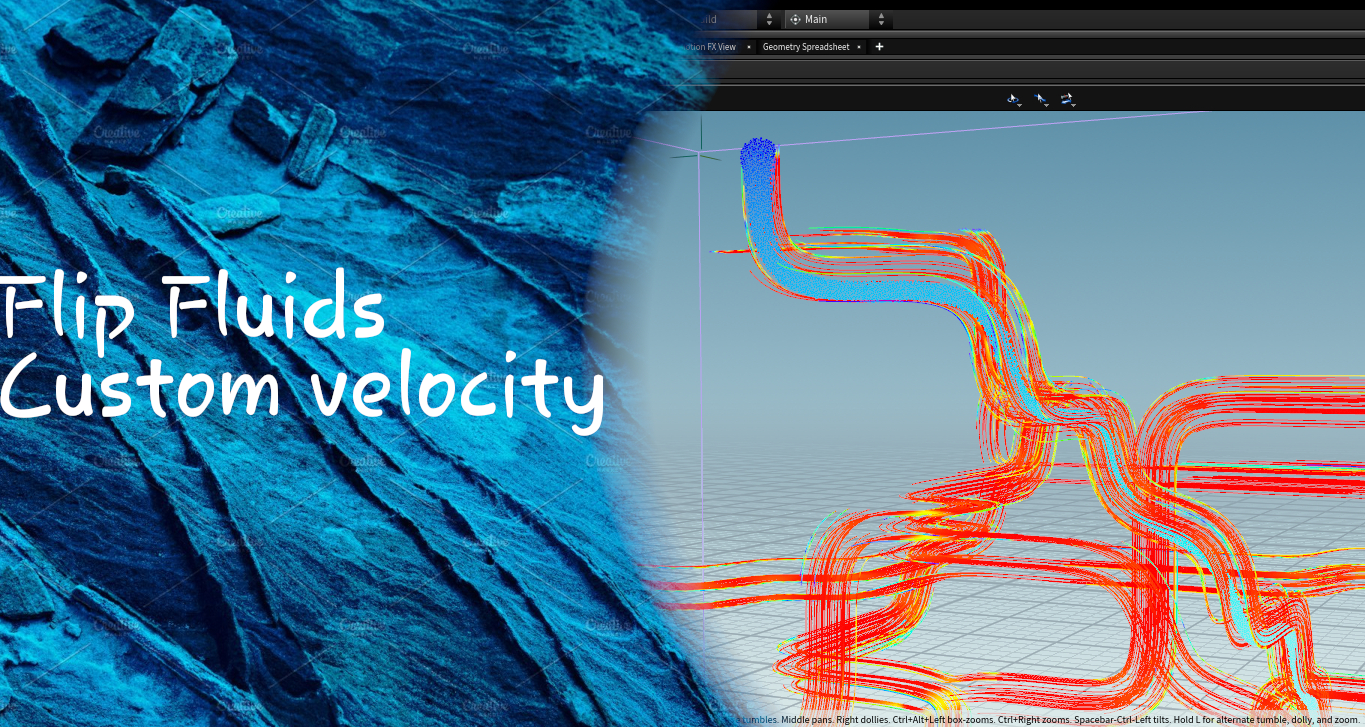Click the plus button on the pane tab bar

[879, 46]
